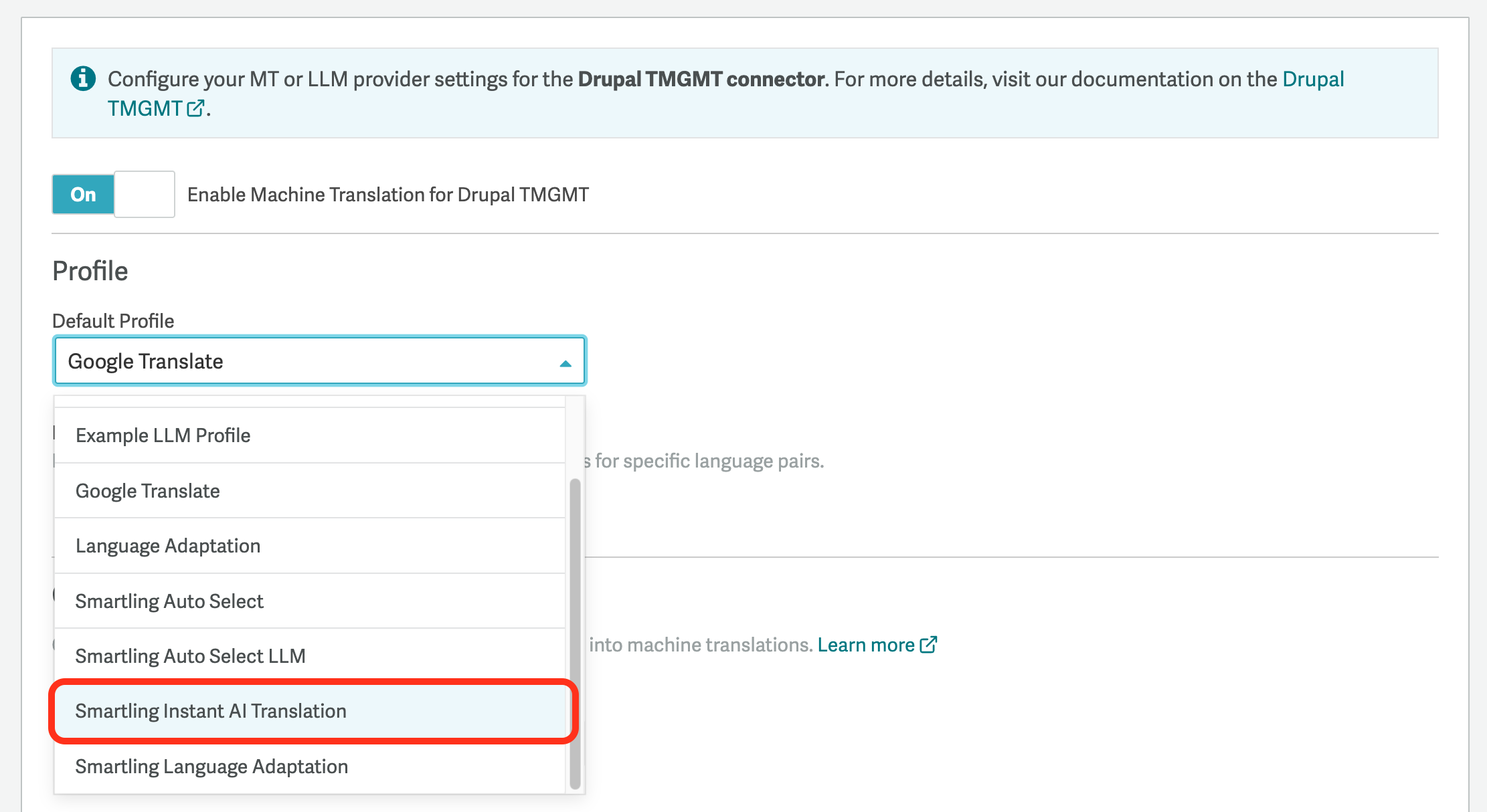Choose Google Translate from the list
1487x812 pixels.
[x=310, y=491]
